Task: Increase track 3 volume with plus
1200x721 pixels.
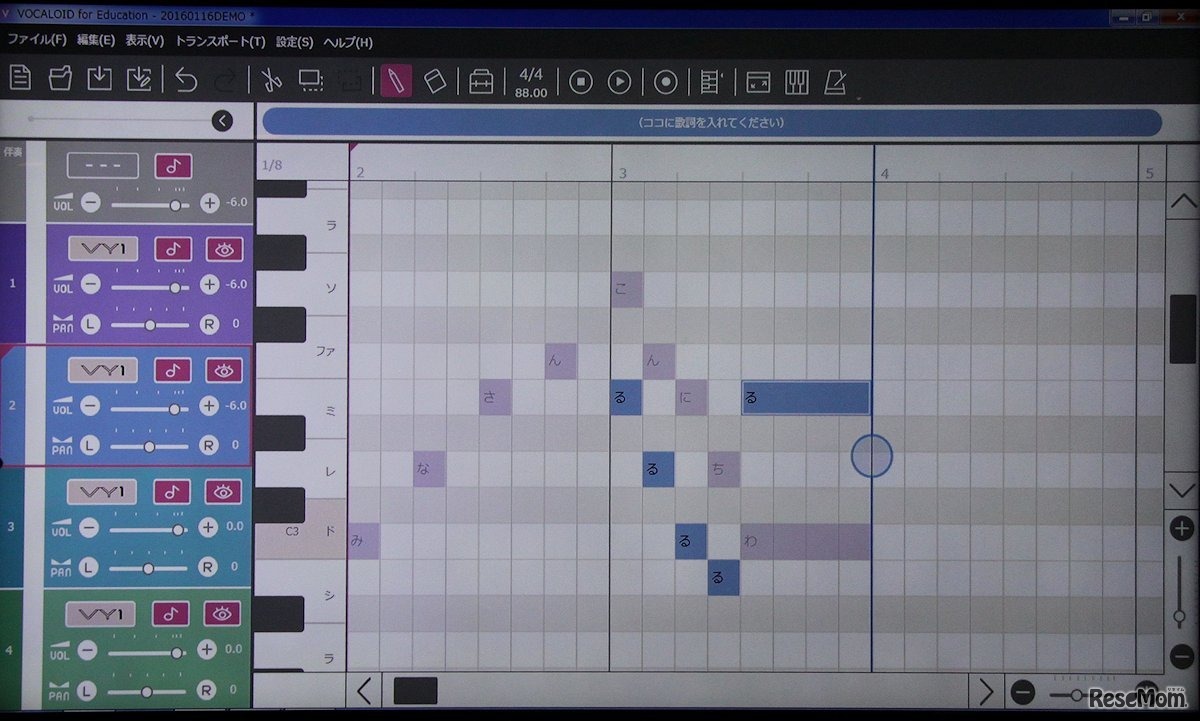Action: point(208,527)
